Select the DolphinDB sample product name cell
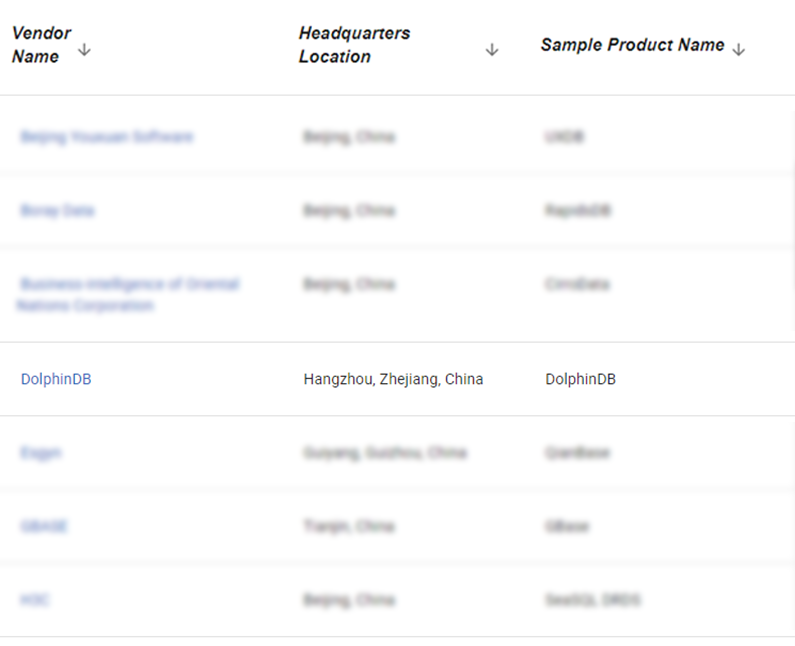The image size is (795, 646). coord(580,379)
